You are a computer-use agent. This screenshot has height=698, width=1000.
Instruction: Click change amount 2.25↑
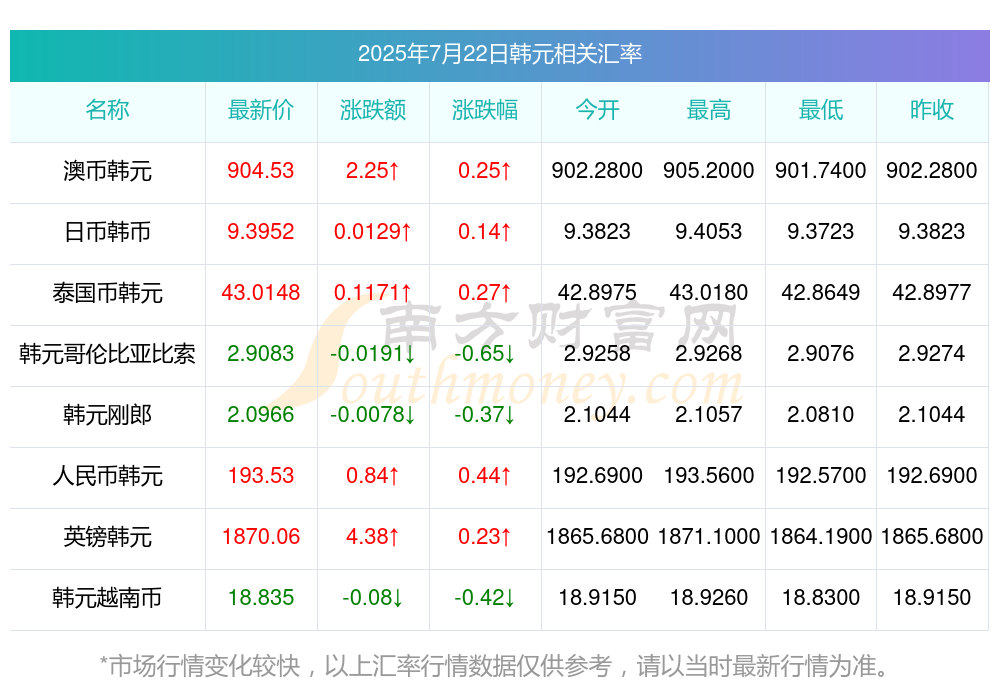click(x=372, y=170)
